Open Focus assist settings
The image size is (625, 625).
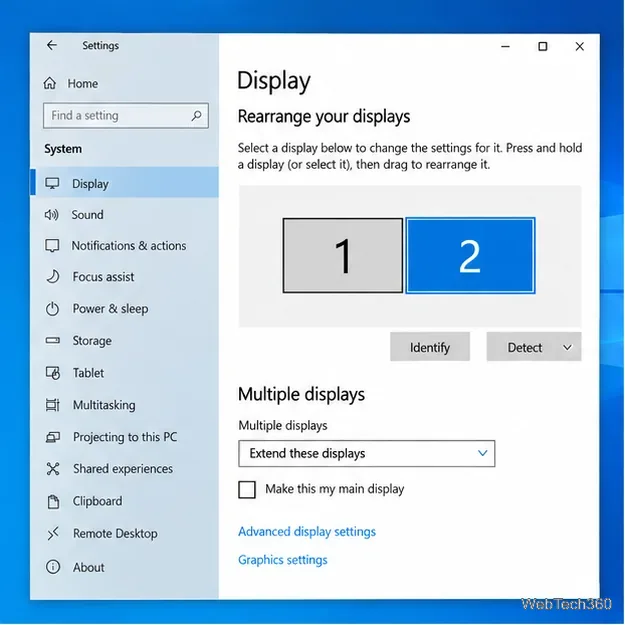[x=103, y=277]
